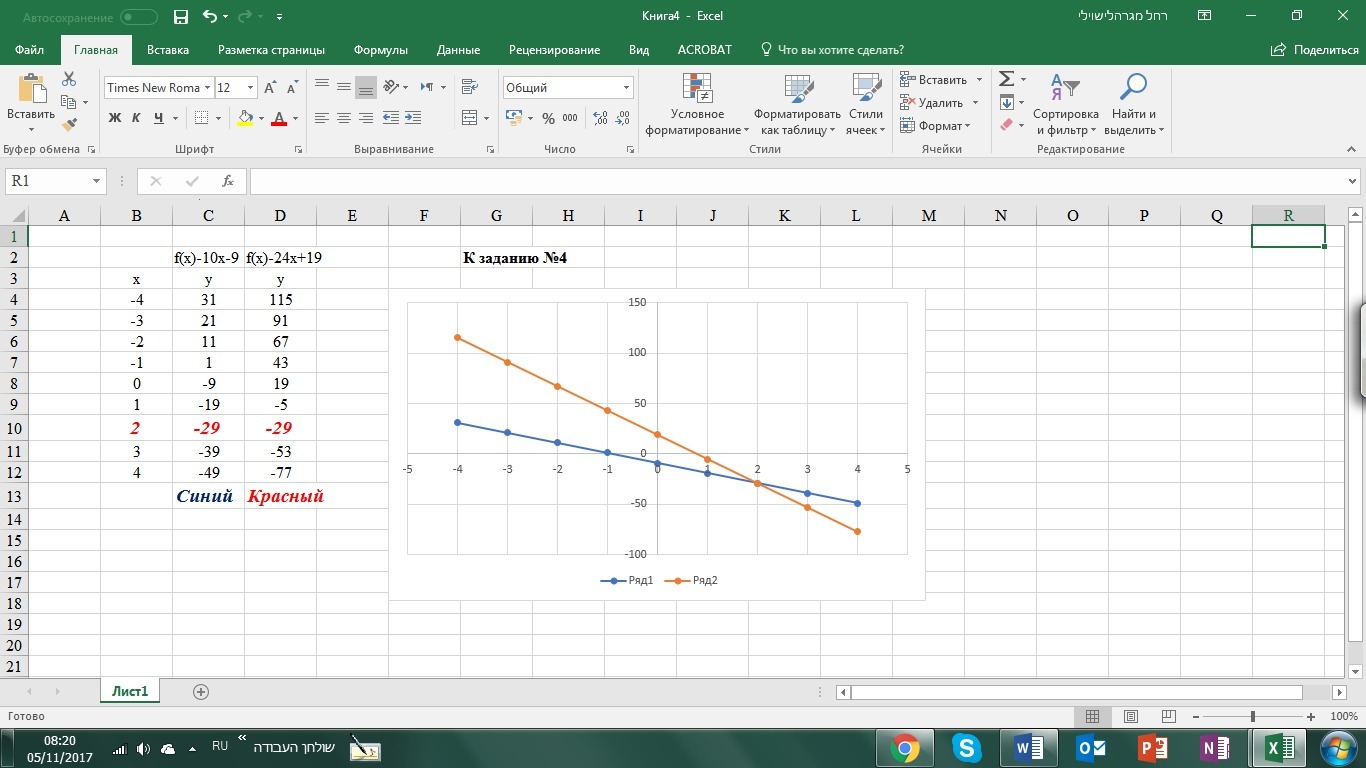Click Find and Select (Найти и выделить)
Viewport: 1366px width, 768px height.
(1133, 105)
